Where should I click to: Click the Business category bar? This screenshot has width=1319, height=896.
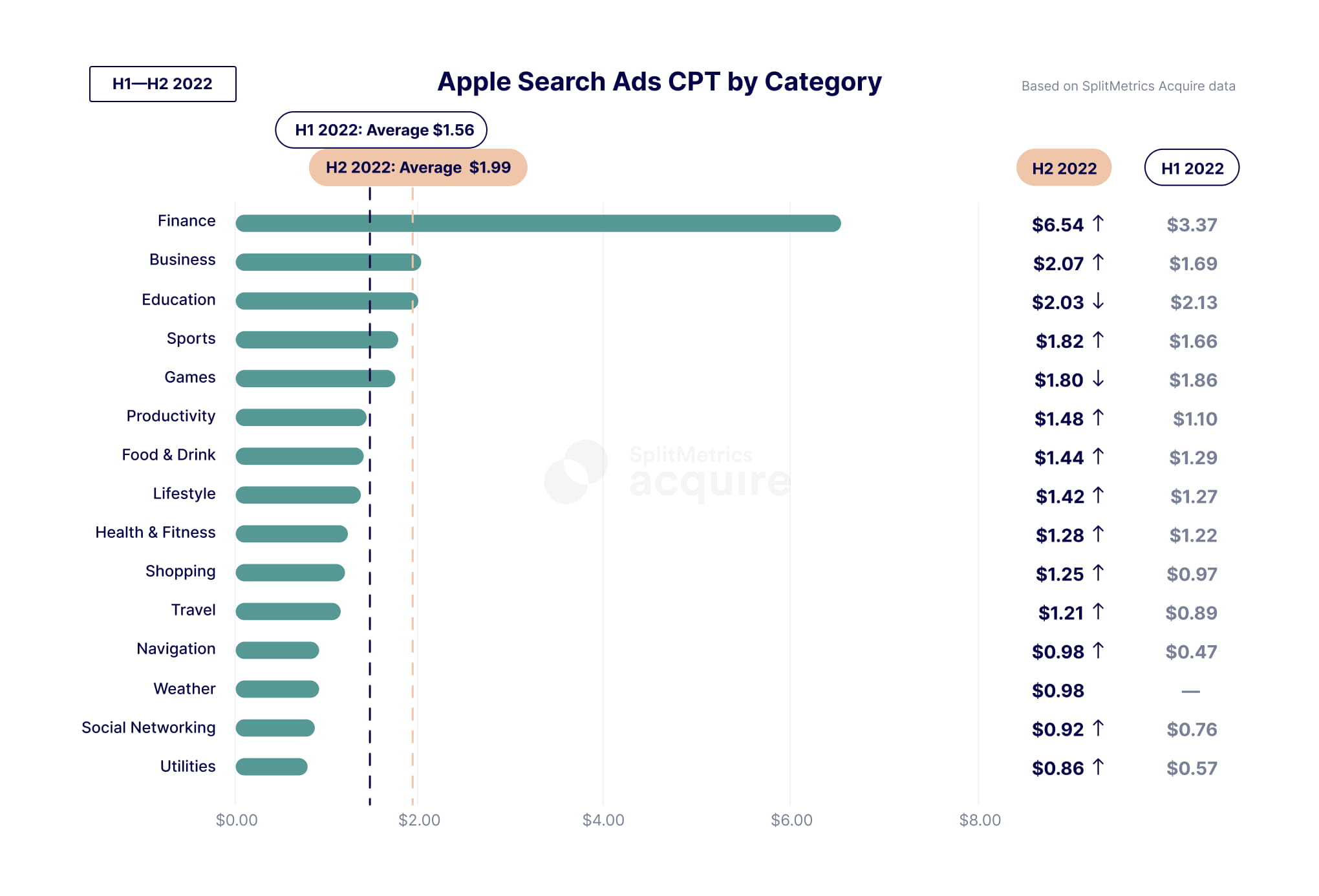point(328,262)
